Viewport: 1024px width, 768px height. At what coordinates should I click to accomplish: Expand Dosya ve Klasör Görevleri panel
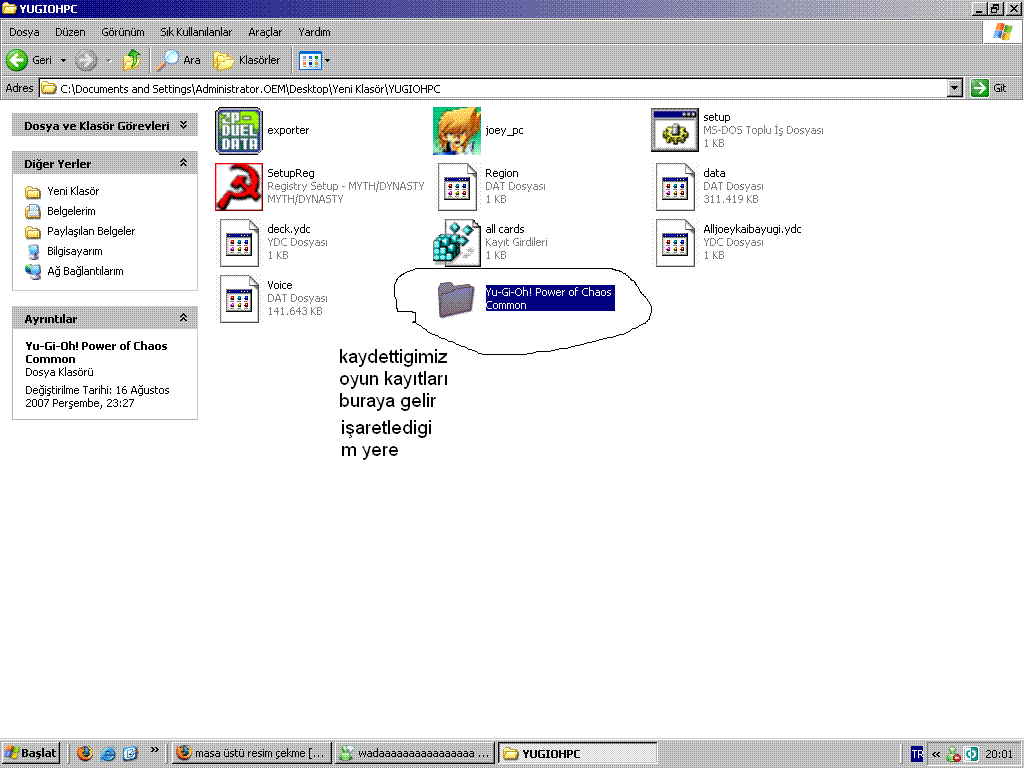[x=184, y=125]
